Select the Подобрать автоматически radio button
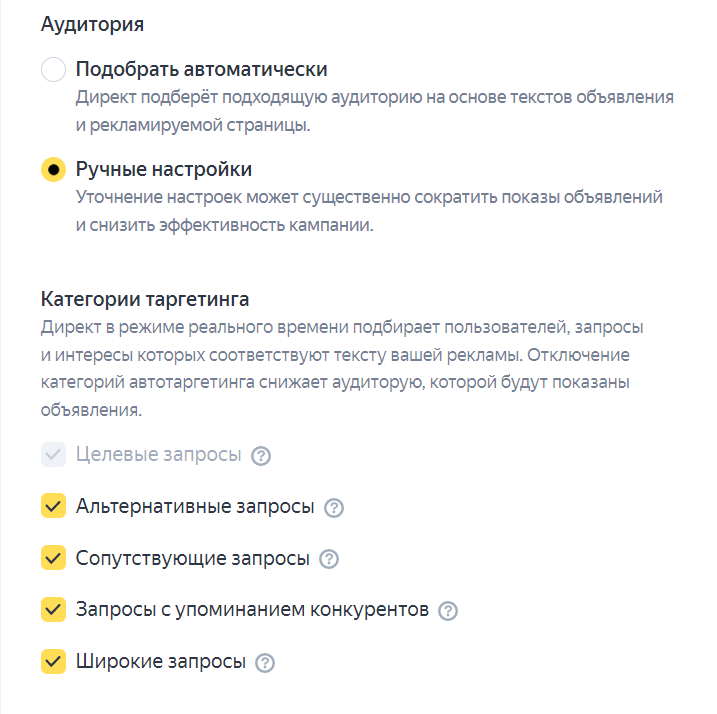This screenshot has height=714, width=717. [x=53, y=70]
